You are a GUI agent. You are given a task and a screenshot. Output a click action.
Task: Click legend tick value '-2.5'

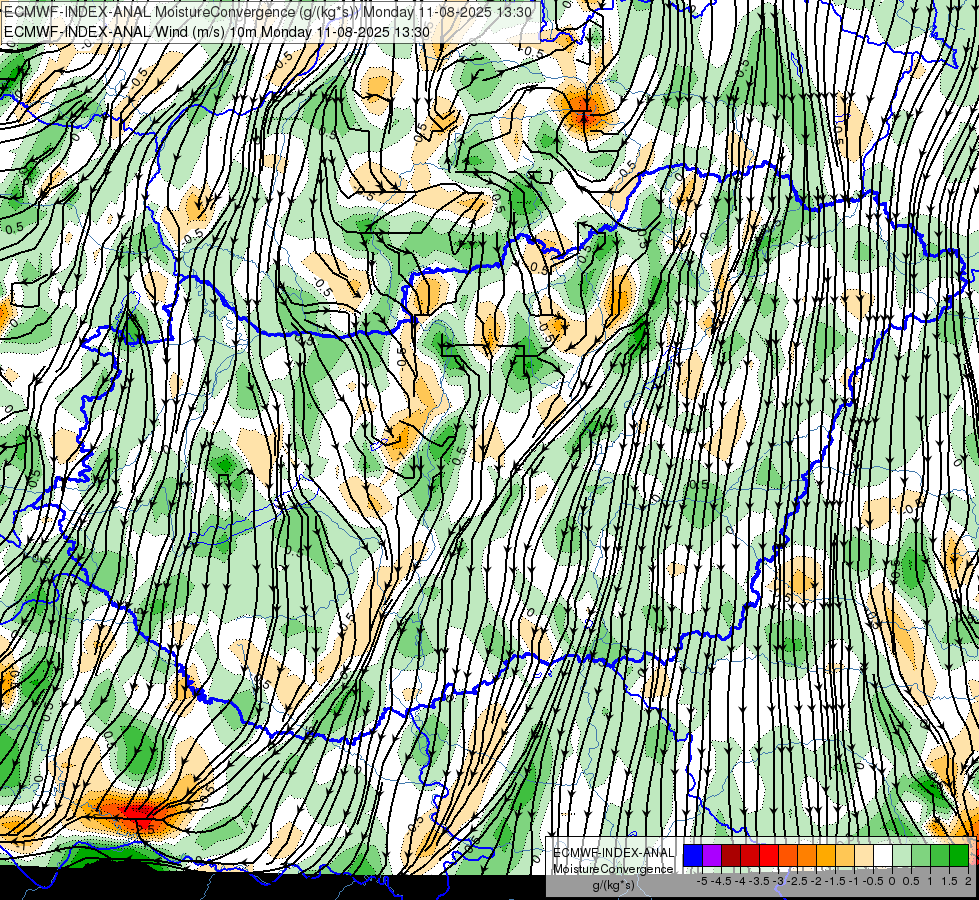797,881
